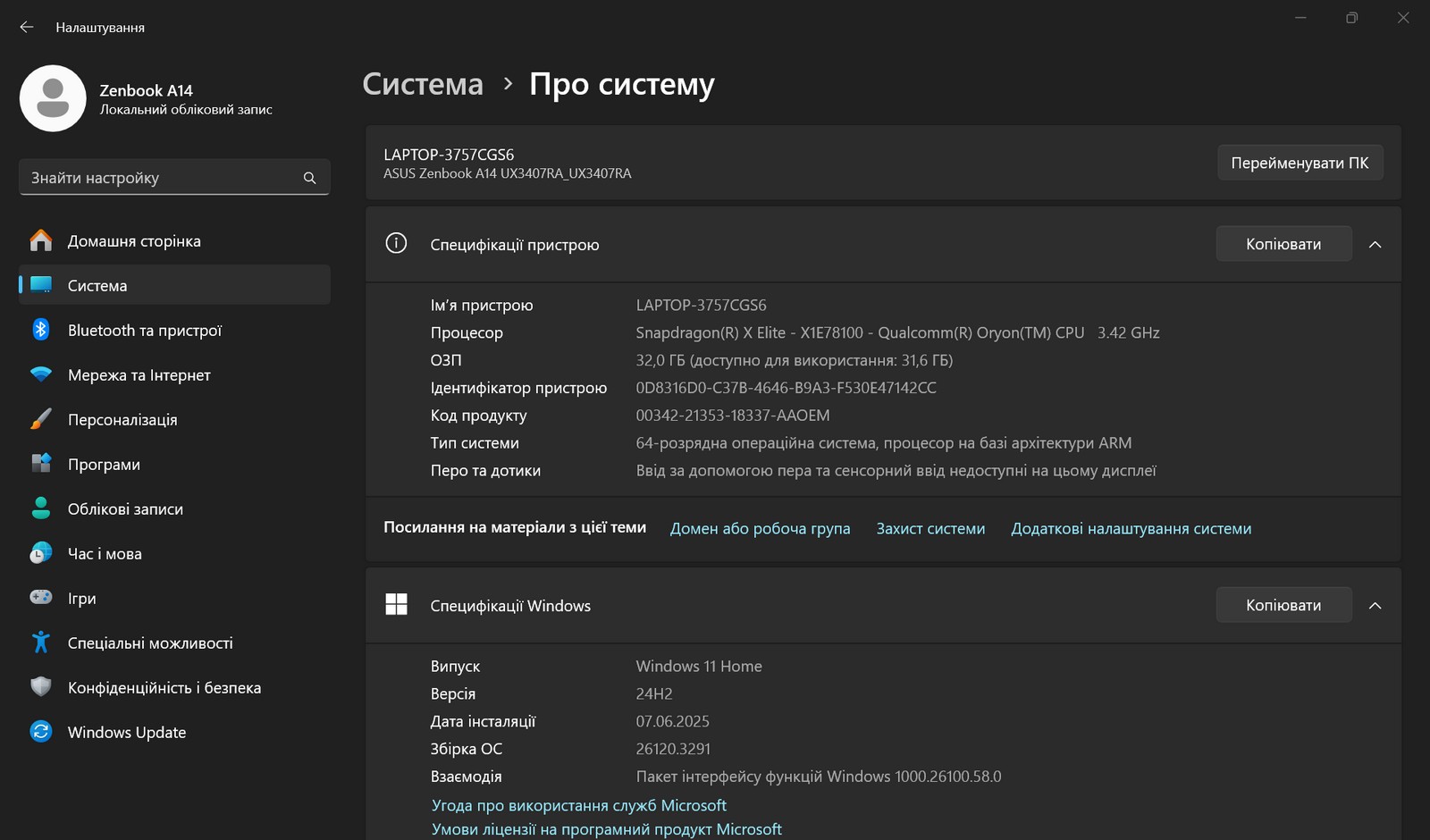Click OS build value 26120.3291
Screen dimensions: 1430x840
click(673, 749)
